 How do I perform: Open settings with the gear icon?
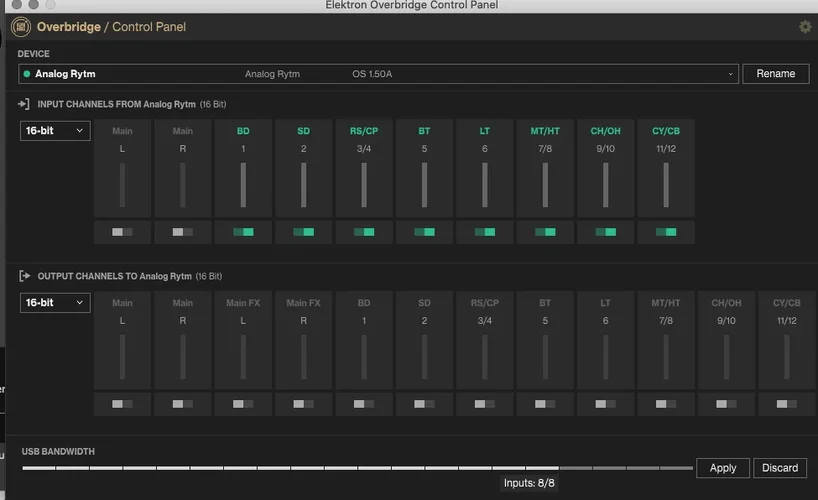point(805,27)
